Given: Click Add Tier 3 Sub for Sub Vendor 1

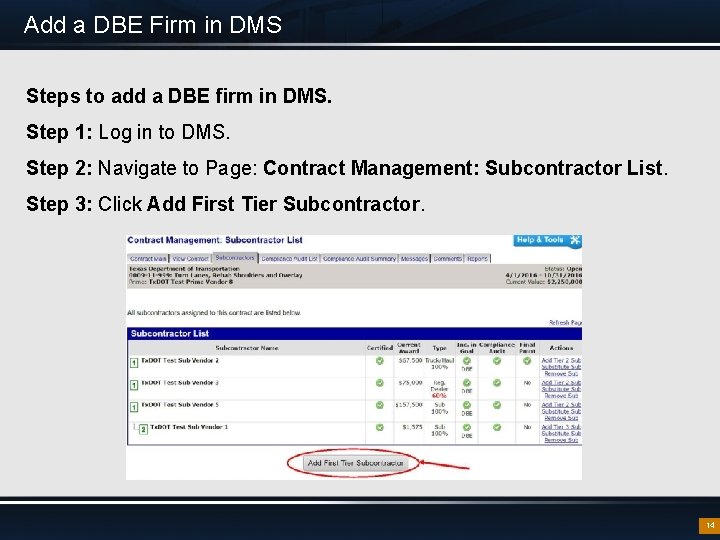Looking at the screenshot, I should coord(561,427).
